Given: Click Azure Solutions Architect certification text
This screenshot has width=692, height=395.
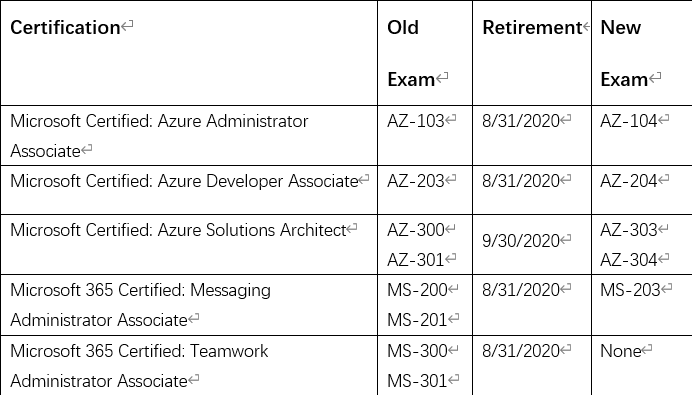Looking at the screenshot, I should click(178, 230).
